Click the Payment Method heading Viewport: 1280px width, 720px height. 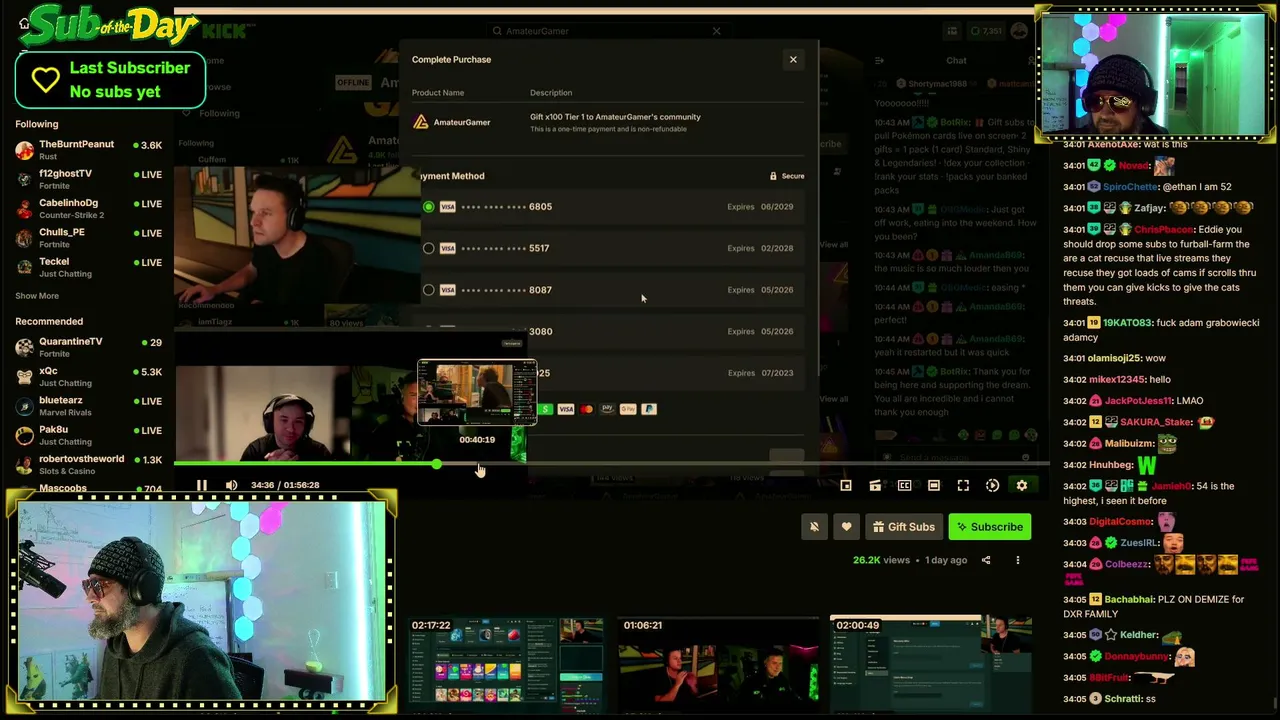pos(452,176)
